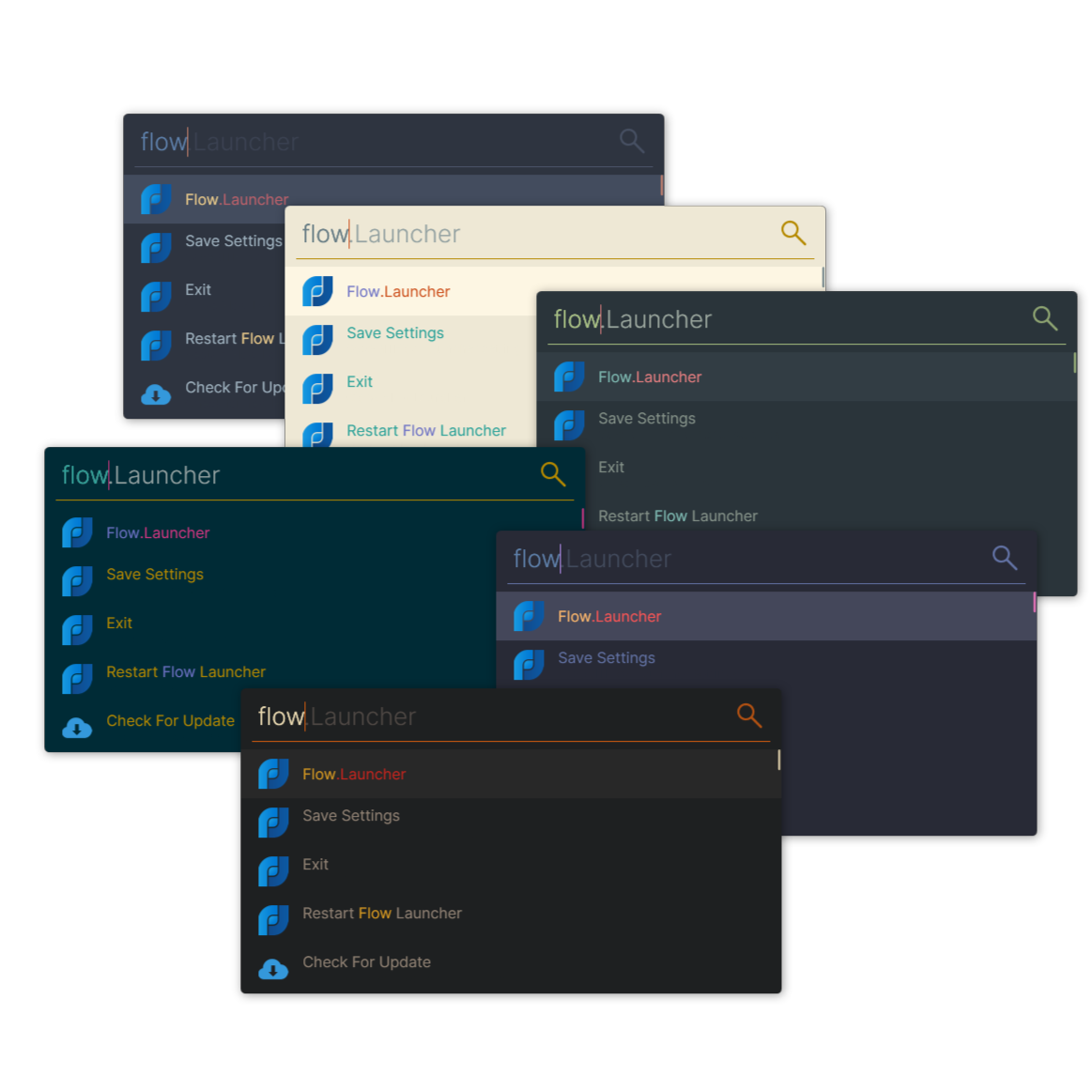Select the highlighted Flow.Launcher result in the purple window
The width and height of the screenshot is (1092, 1092).
pyautogui.click(x=609, y=617)
